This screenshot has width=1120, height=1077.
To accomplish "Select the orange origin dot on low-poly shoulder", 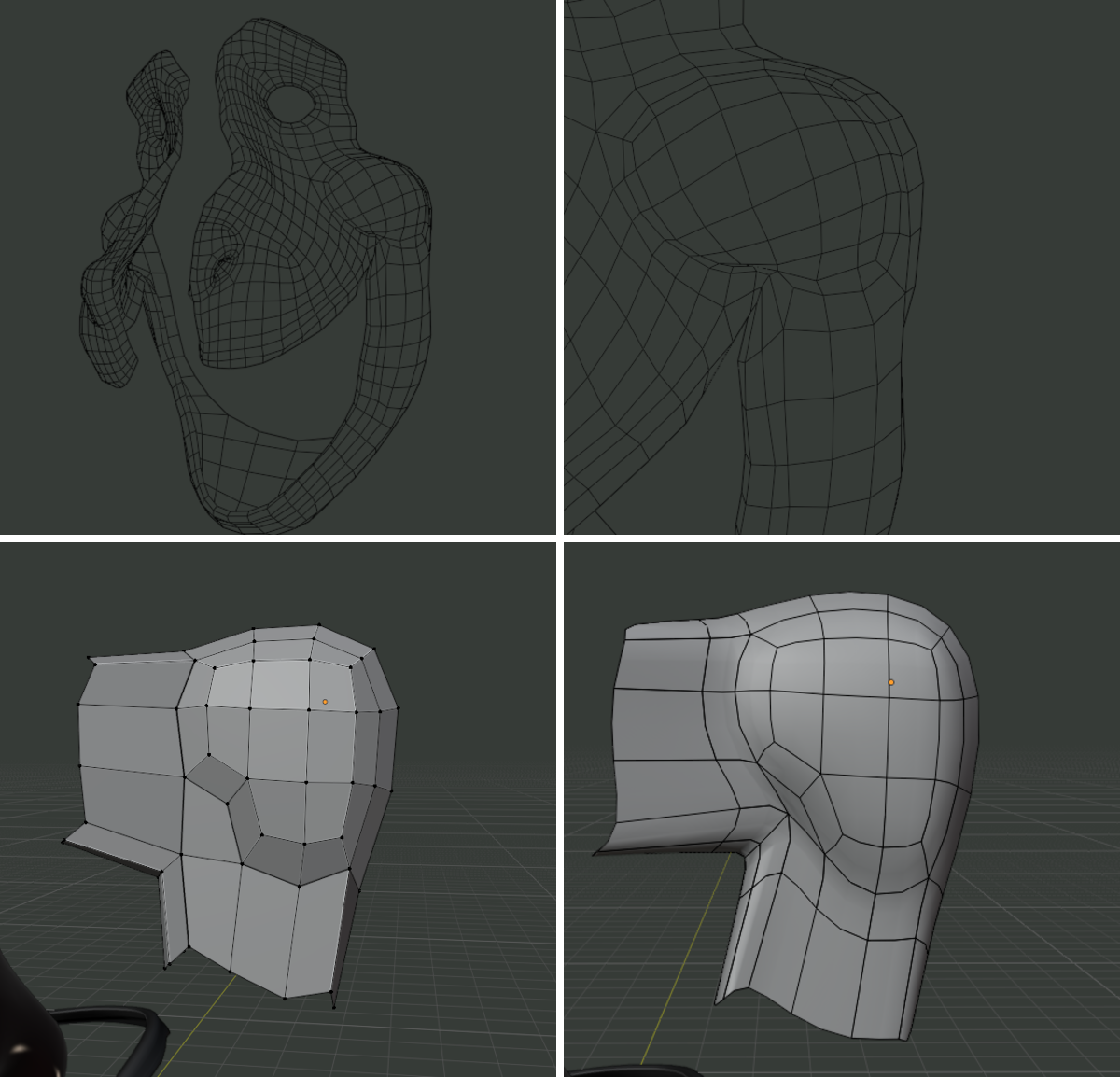I will click(325, 702).
